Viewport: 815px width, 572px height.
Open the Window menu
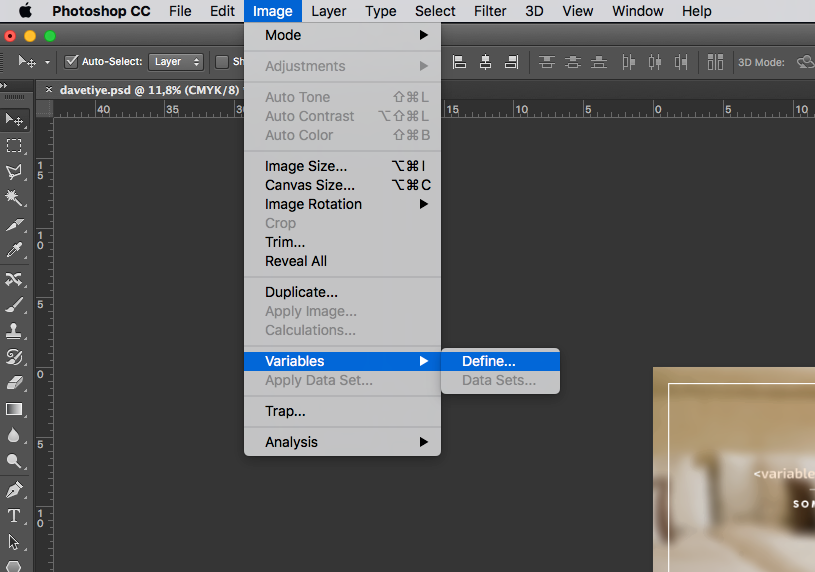point(638,11)
